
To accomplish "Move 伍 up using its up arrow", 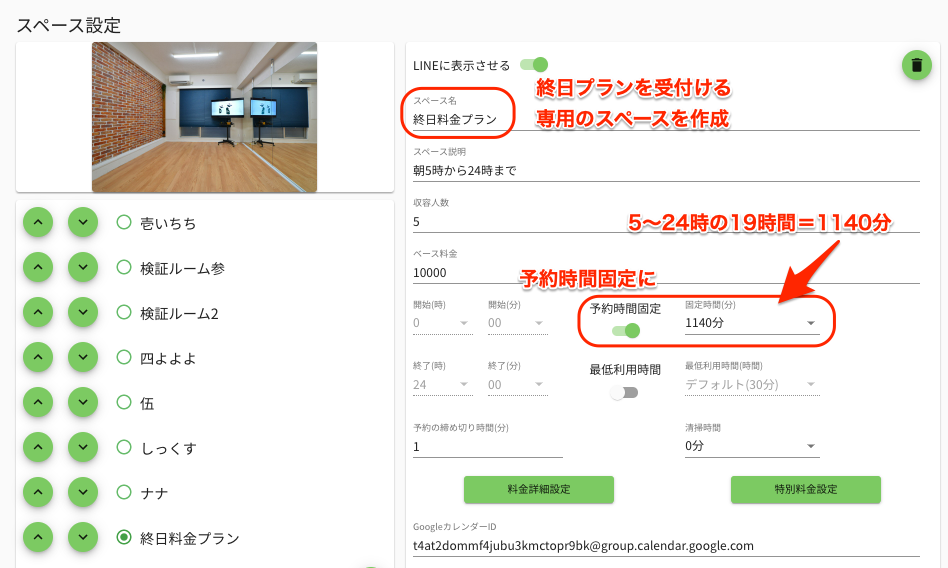I will (x=37, y=403).
